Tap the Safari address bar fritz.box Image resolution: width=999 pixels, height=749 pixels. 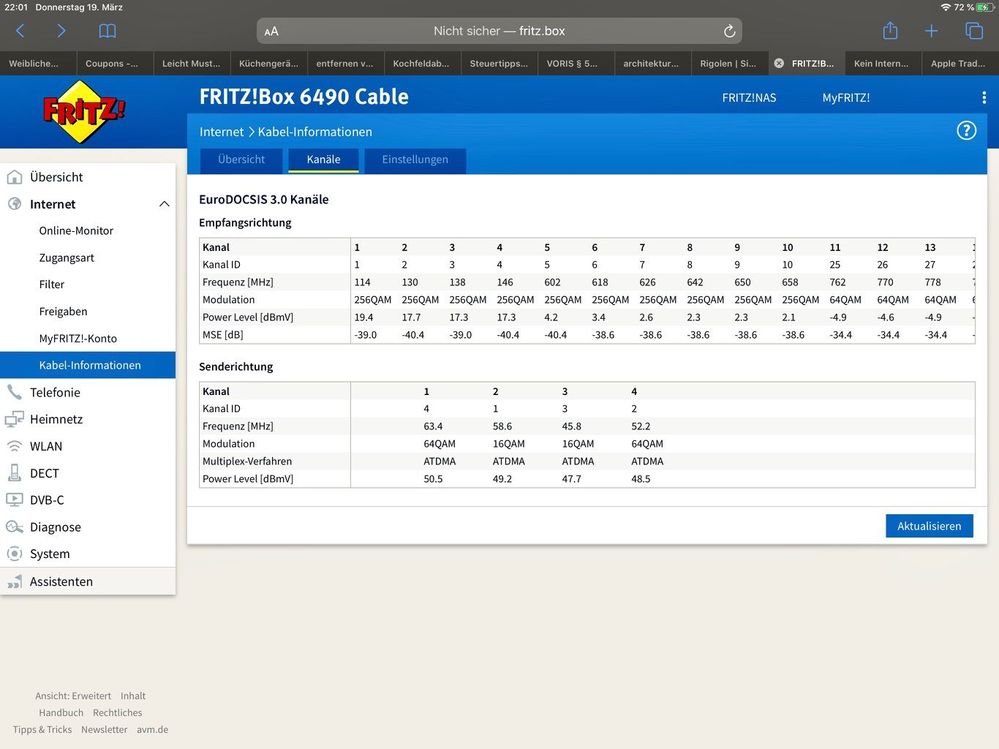499,31
